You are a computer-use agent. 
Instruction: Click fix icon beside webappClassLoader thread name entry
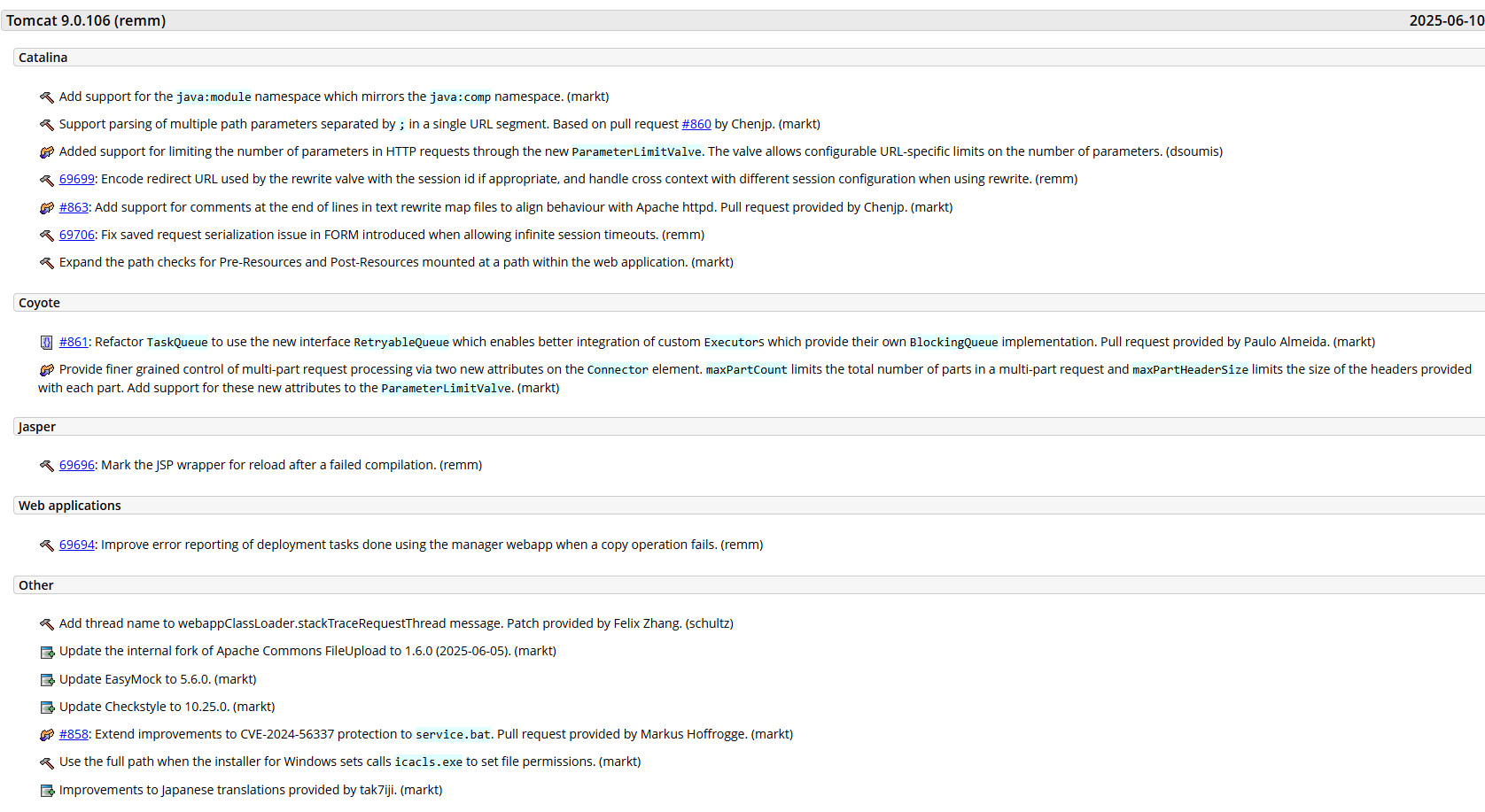[47, 624]
